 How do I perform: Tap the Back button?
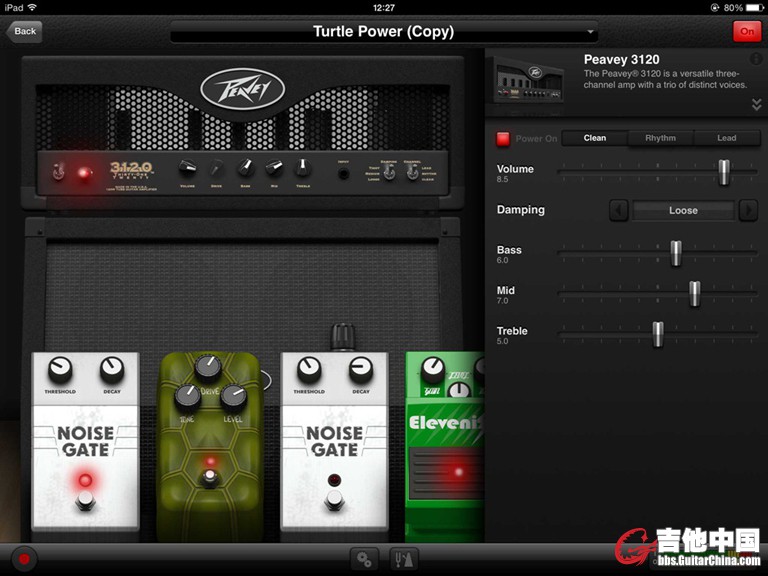click(24, 31)
